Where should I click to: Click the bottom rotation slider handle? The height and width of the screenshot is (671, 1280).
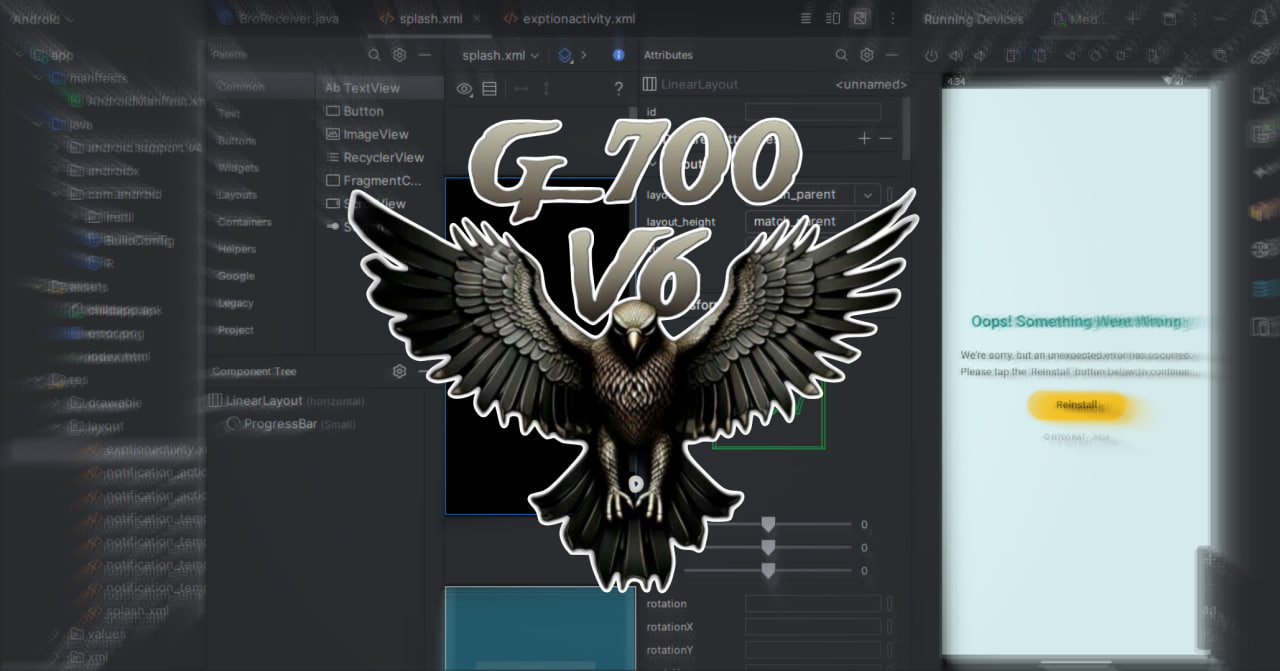(x=768, y=570)
